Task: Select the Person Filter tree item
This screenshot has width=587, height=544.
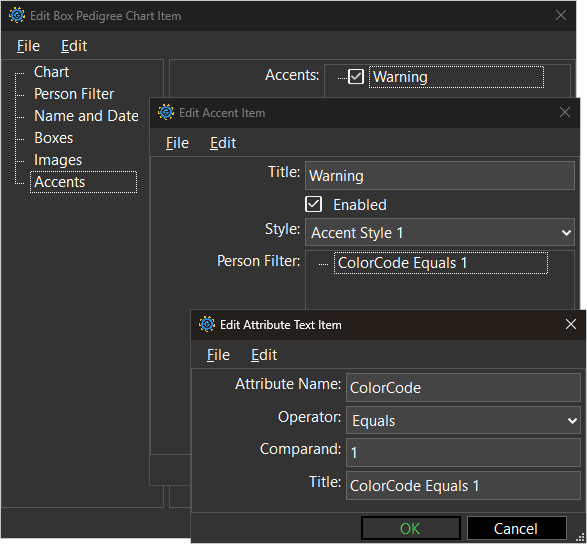Action: pos(74,94)
